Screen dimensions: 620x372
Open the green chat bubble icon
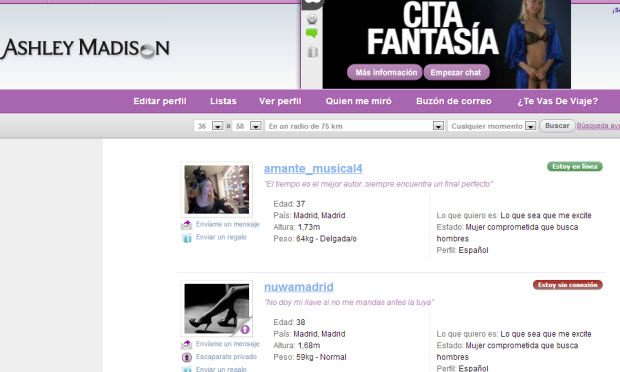tap(312, 34)
